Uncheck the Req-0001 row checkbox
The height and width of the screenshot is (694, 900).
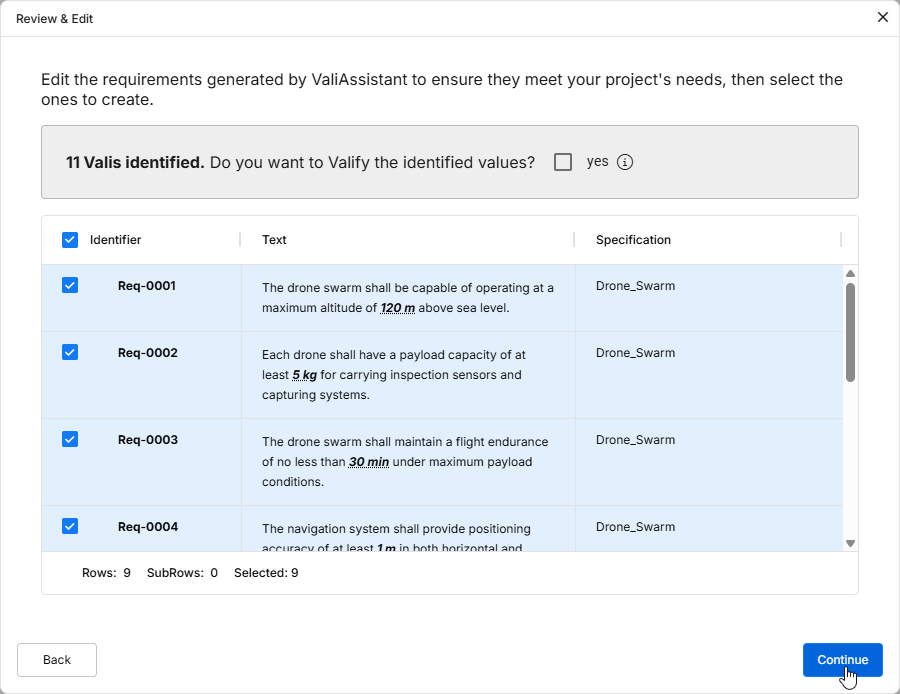coord(70,286)
